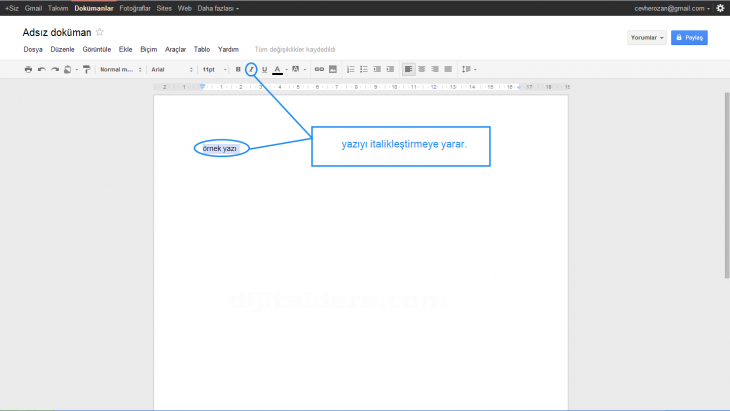Open Gmail link in top bar
Image resolution: width=730 pixels, height=411 pixels.
click(x=33, y=7)
